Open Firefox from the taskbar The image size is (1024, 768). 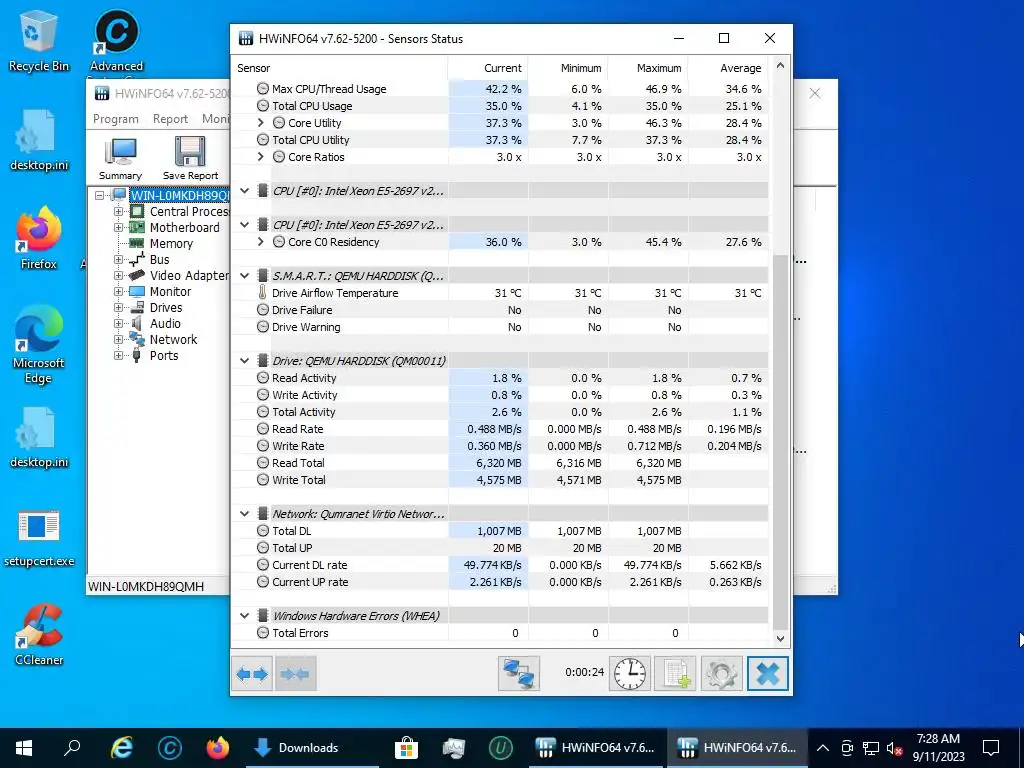[x=217, y=748]
